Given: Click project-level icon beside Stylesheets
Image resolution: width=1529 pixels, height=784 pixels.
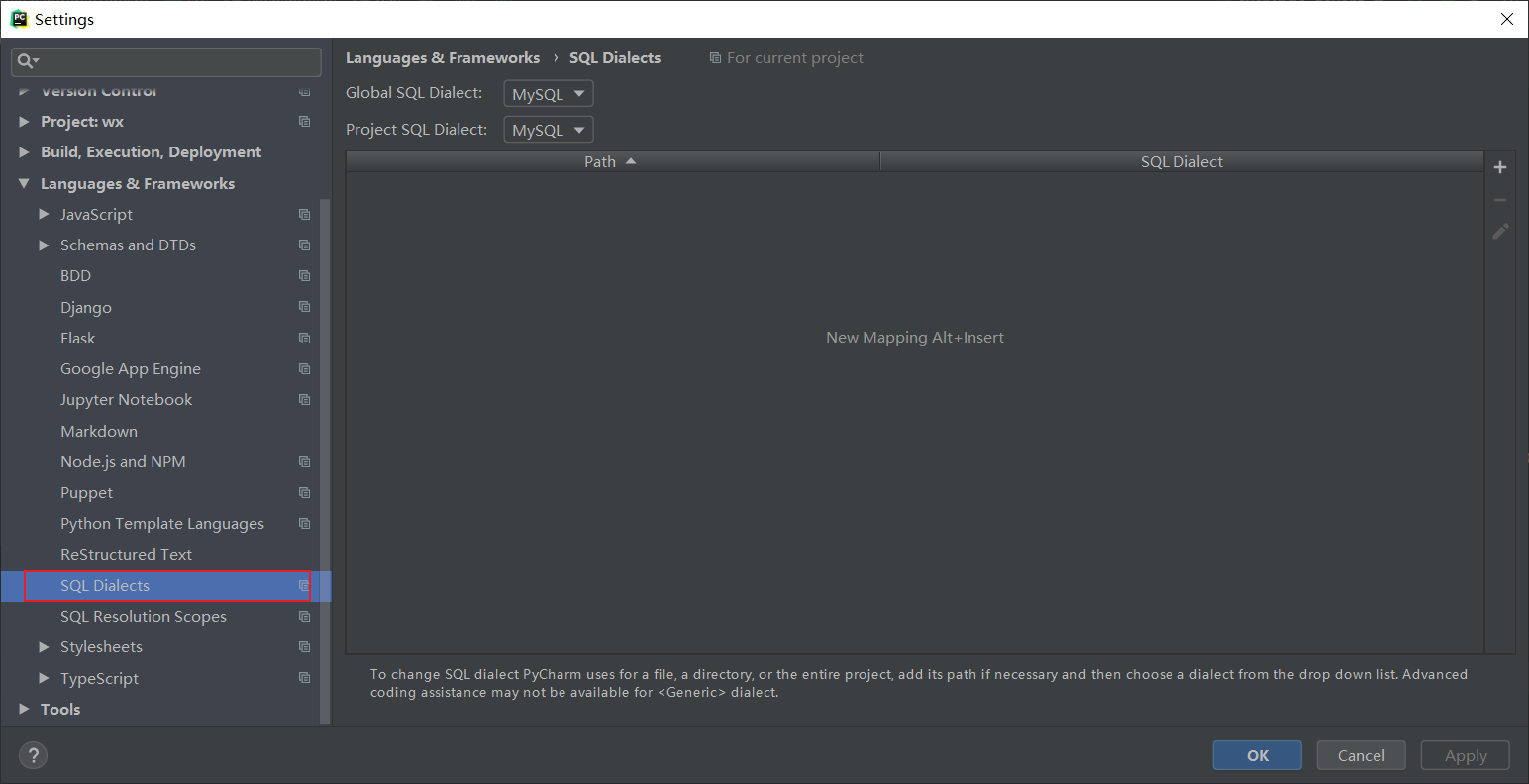Looking at the screenshot, I should click(x=305, y=647).
